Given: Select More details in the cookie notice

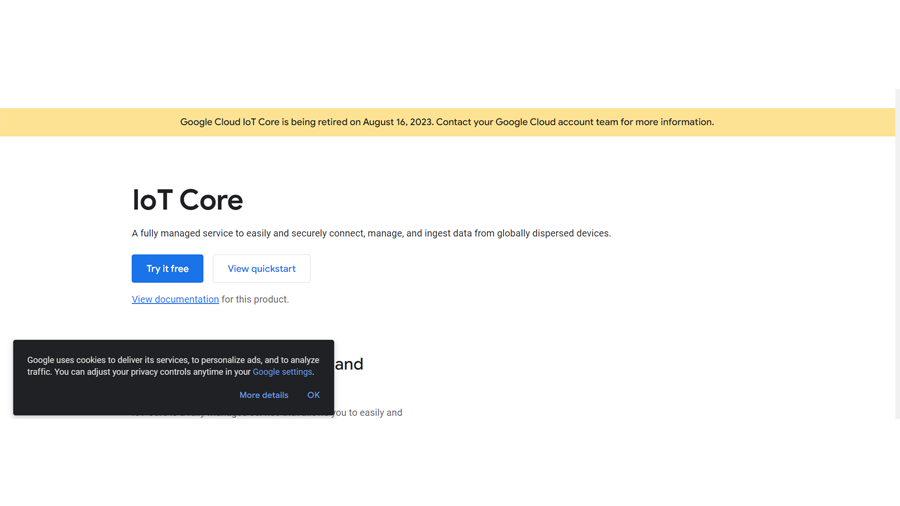Looking at the screenshot, I should tap(263, 395).
